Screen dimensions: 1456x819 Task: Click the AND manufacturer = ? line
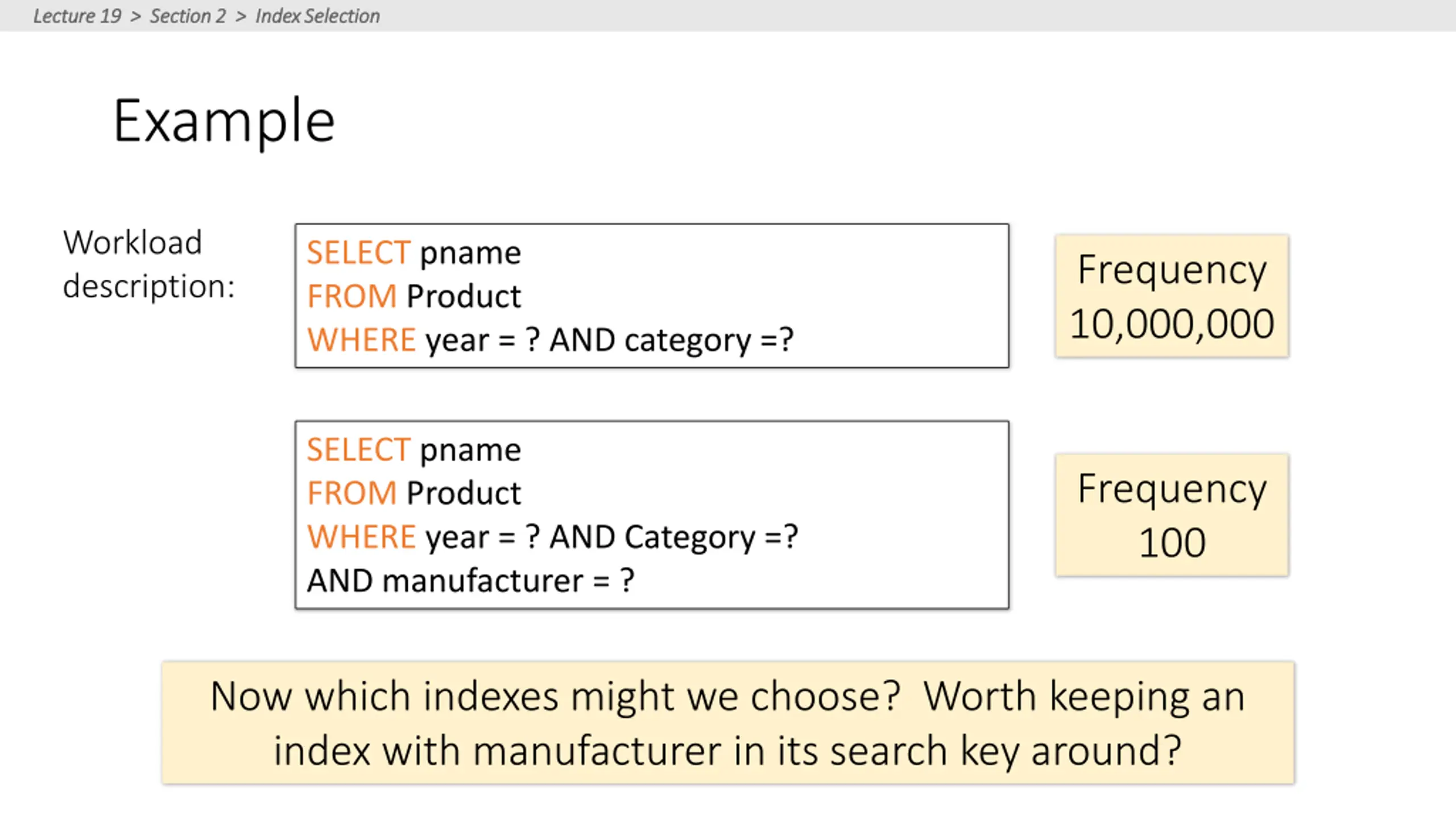[x=470, y=581]
